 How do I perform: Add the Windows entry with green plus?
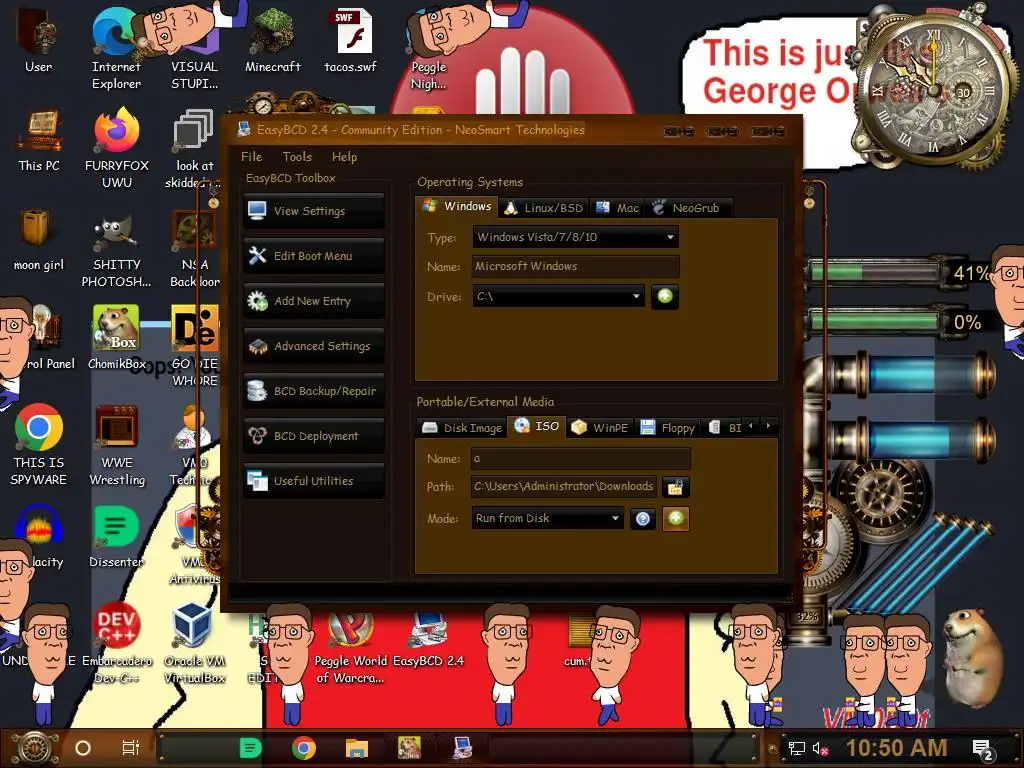(x=665, y=296)
